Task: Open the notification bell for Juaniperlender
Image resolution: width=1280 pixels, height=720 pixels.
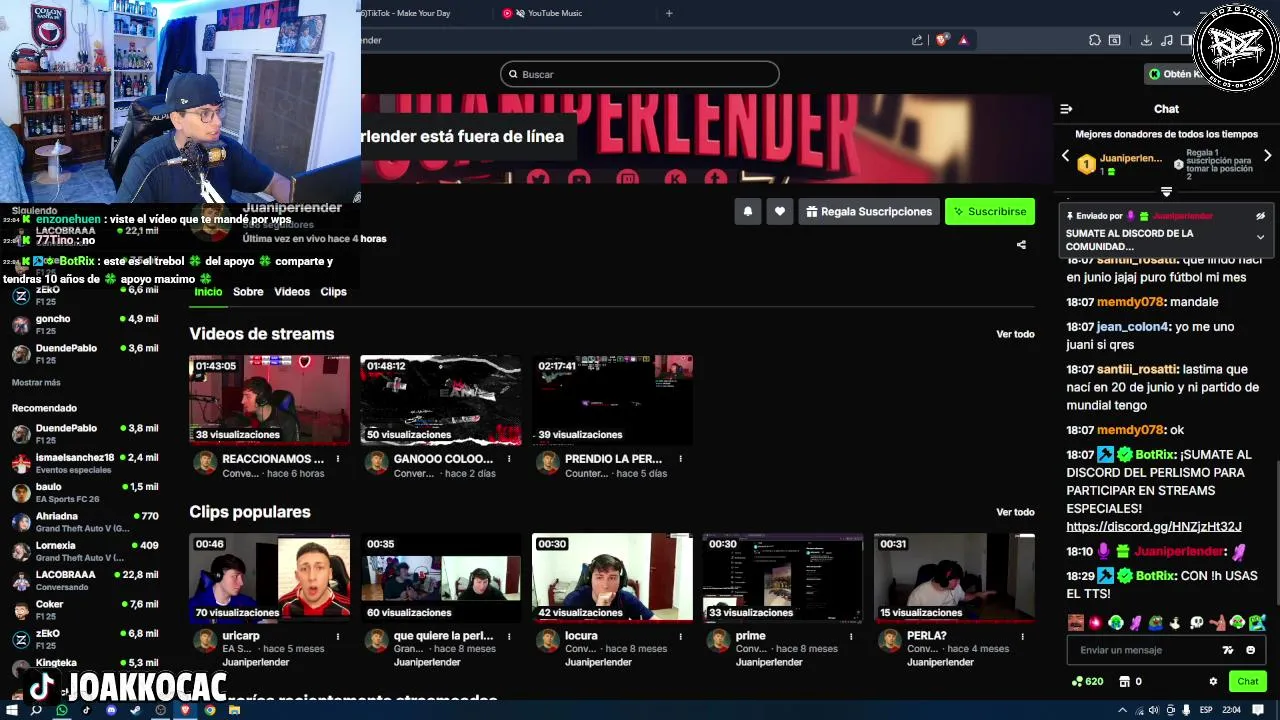Action: tap(747, 211)
